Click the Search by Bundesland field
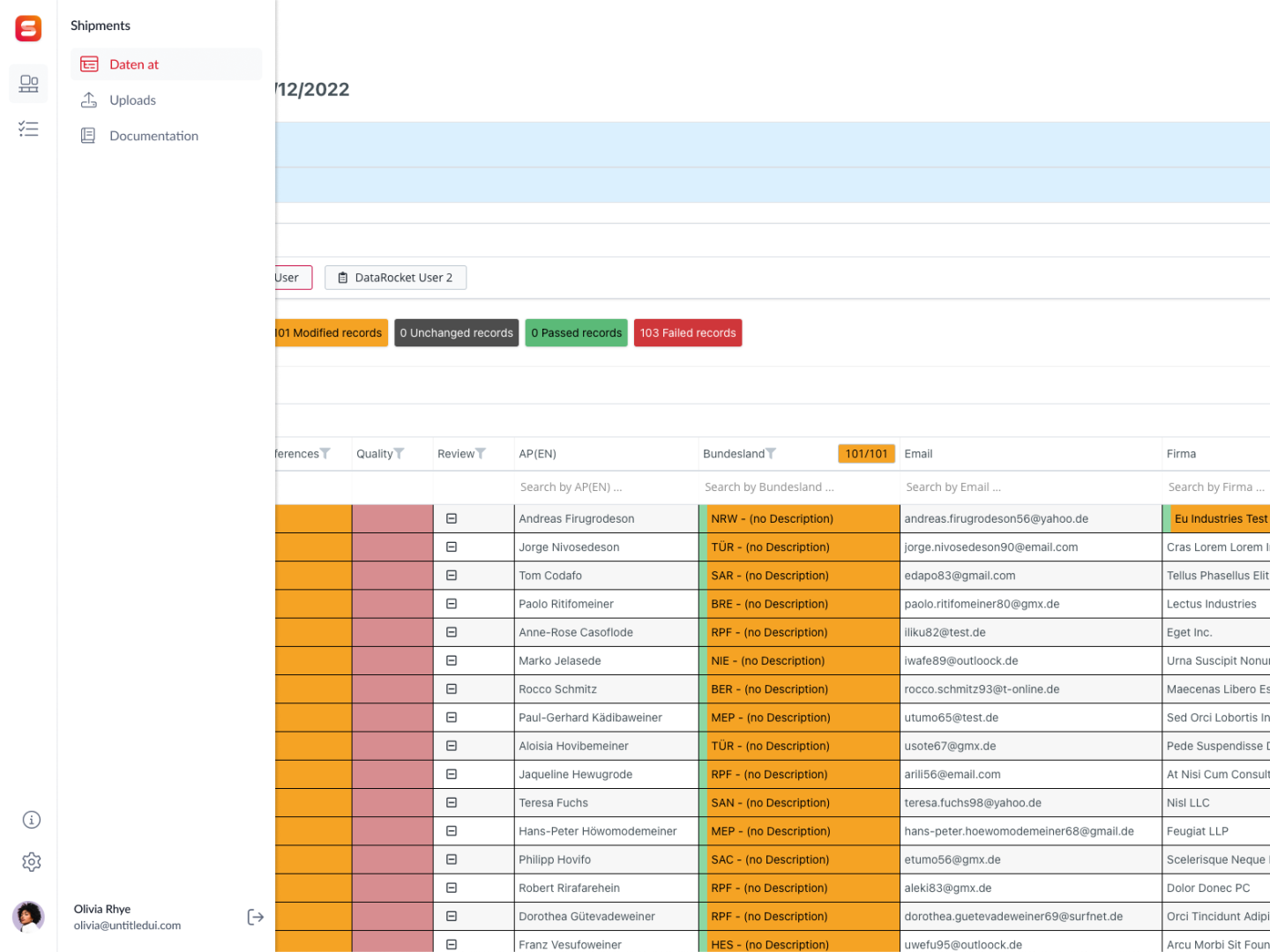 click(798, 487)
